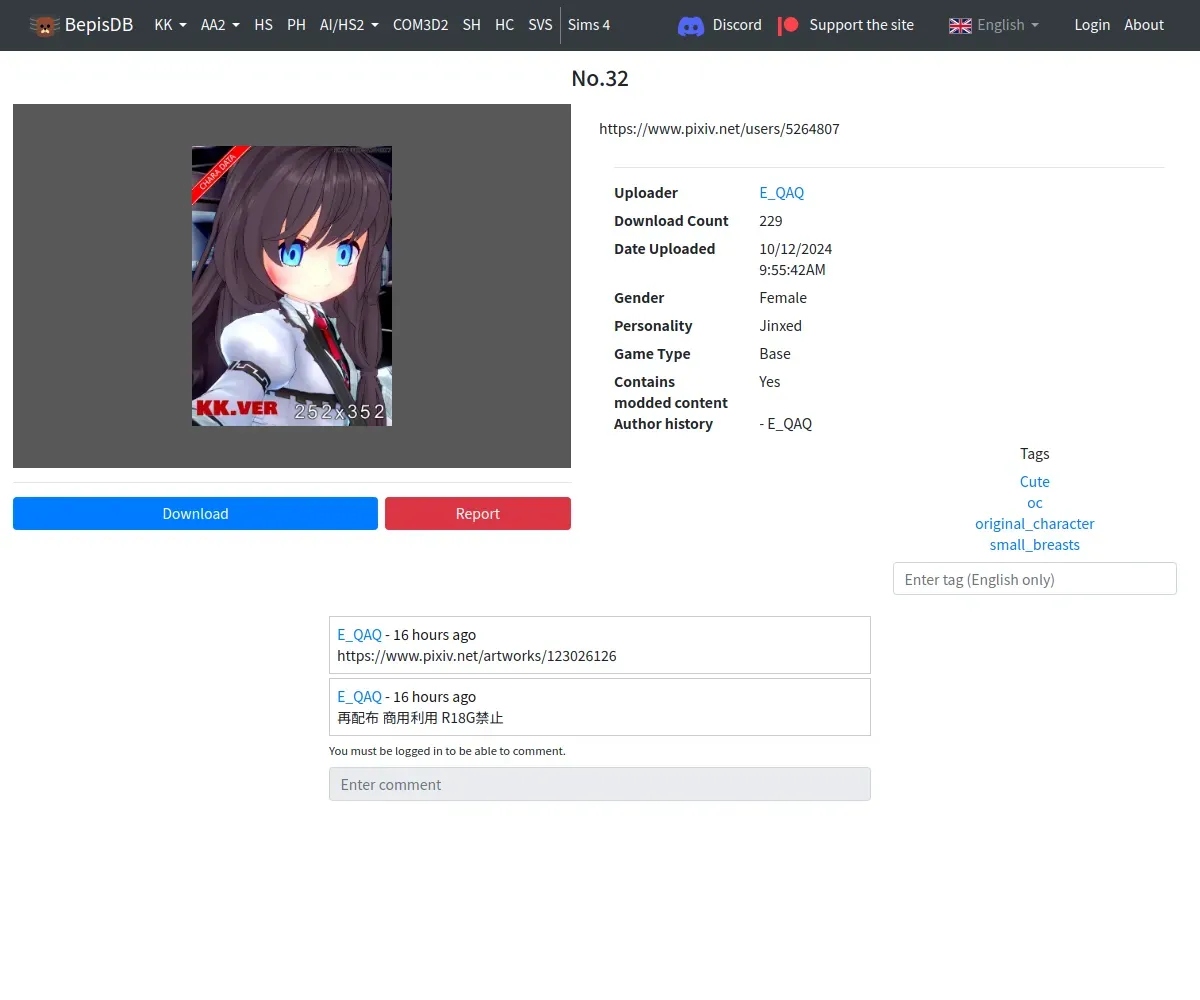Click the Tags heading
Screen dimensions: 1200x1000
pyautogui.click(x=1035, y=454)
